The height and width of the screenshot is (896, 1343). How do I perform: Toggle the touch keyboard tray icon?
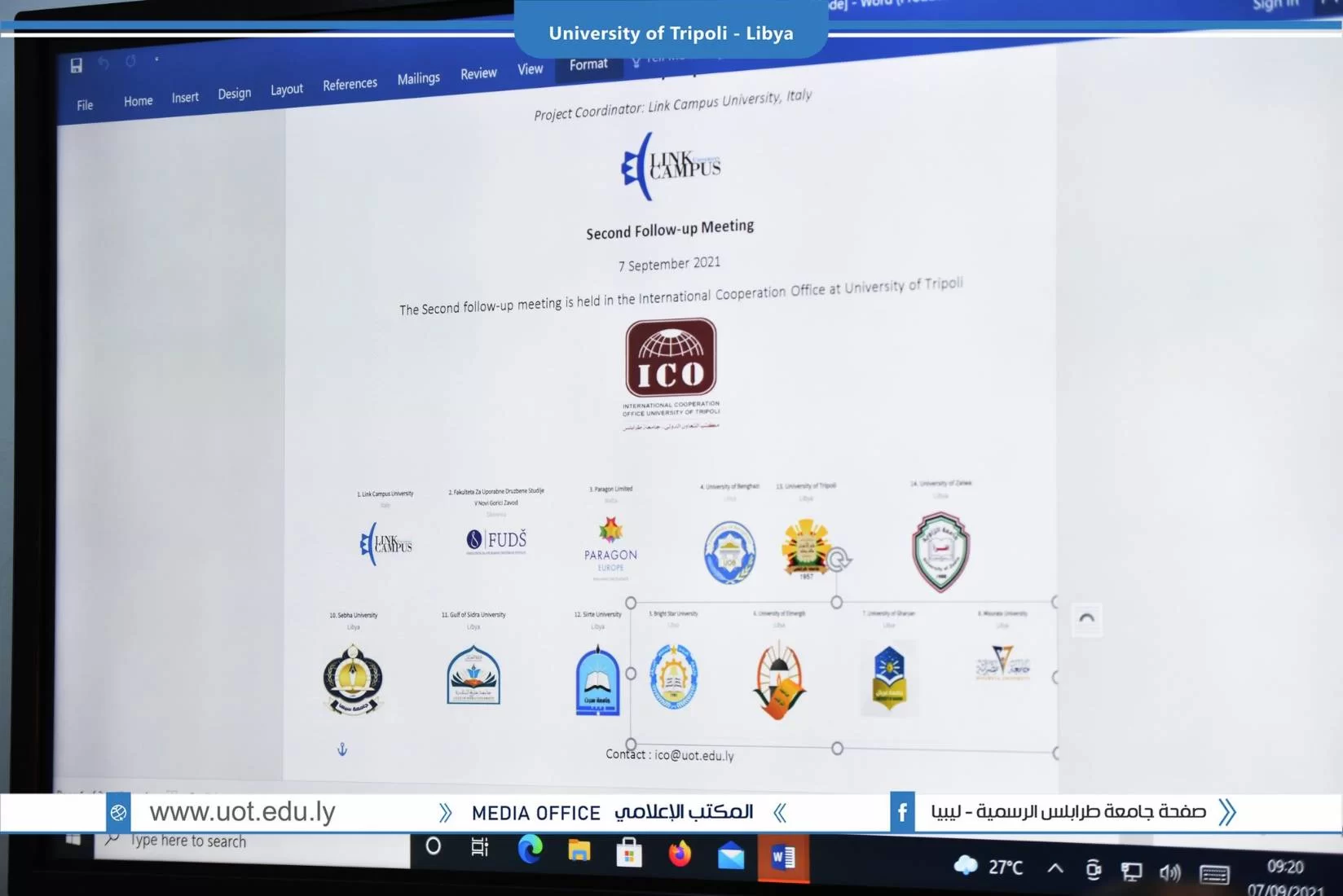click(x=1213, y=874)
